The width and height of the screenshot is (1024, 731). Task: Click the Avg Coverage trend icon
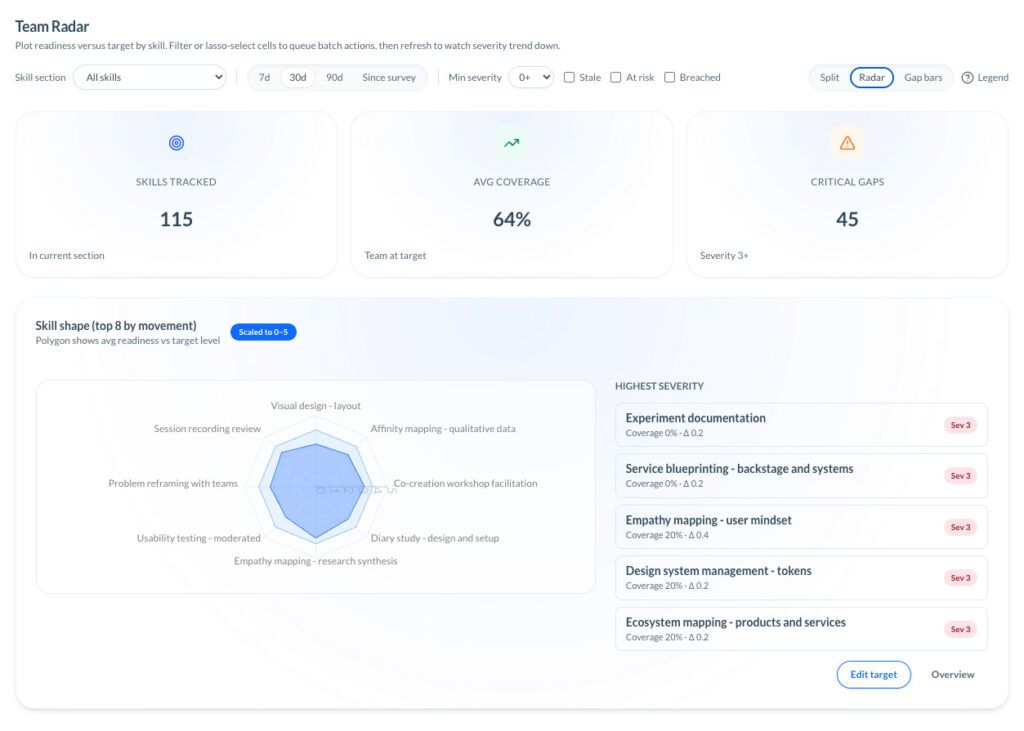[x=511, y=142]
